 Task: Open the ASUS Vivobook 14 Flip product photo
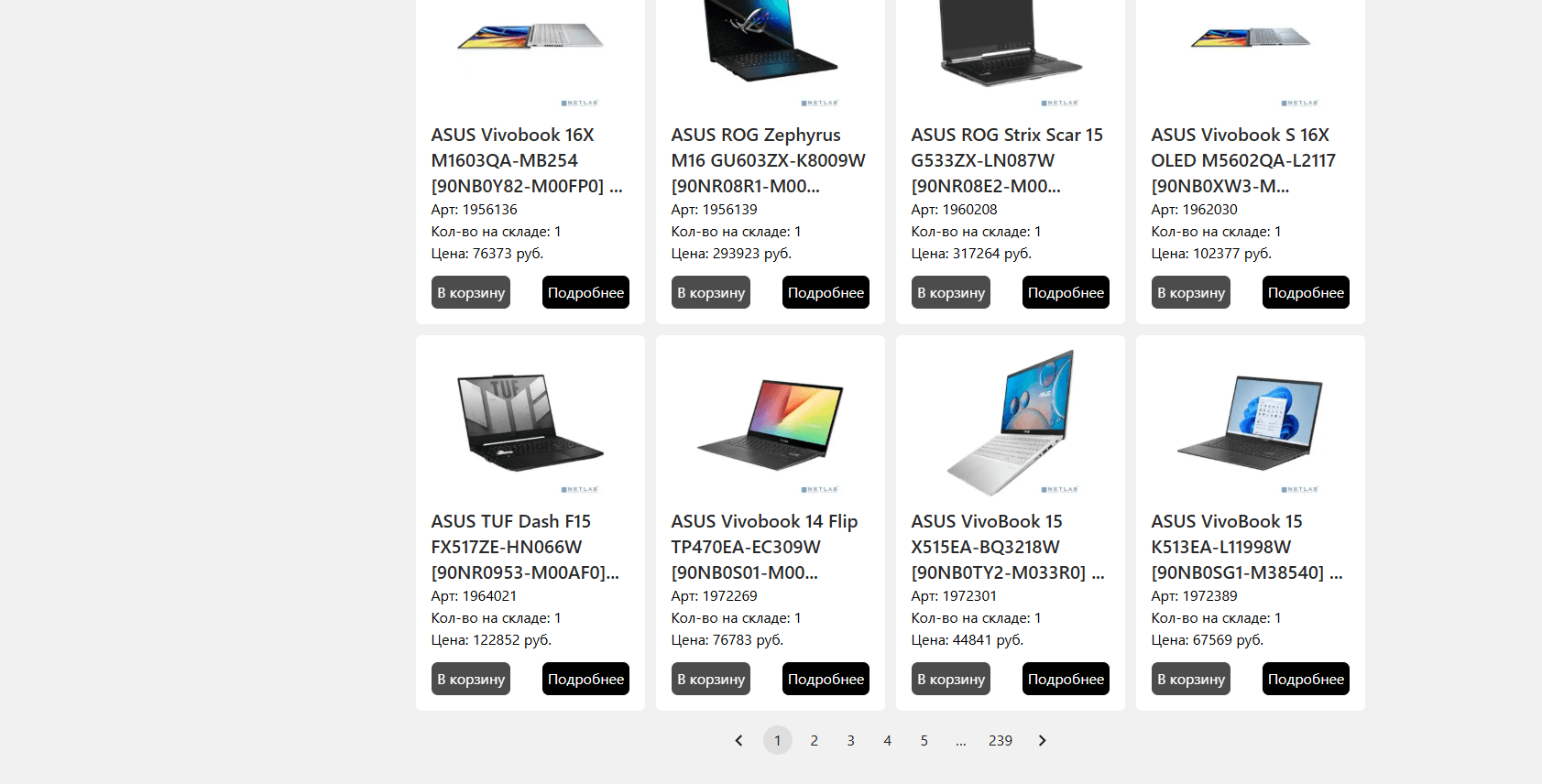(x=771, y=422)
